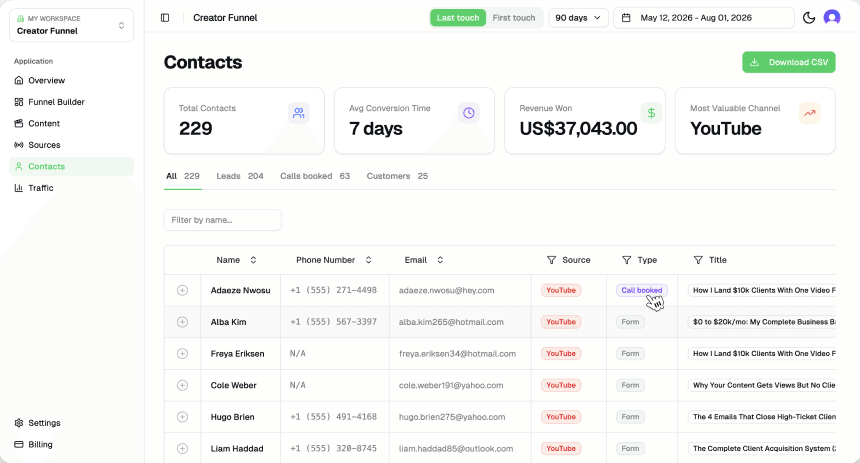Expand Alba Kim row plus icon
This screenshot has width=860, height=463.
click(183, 322)
